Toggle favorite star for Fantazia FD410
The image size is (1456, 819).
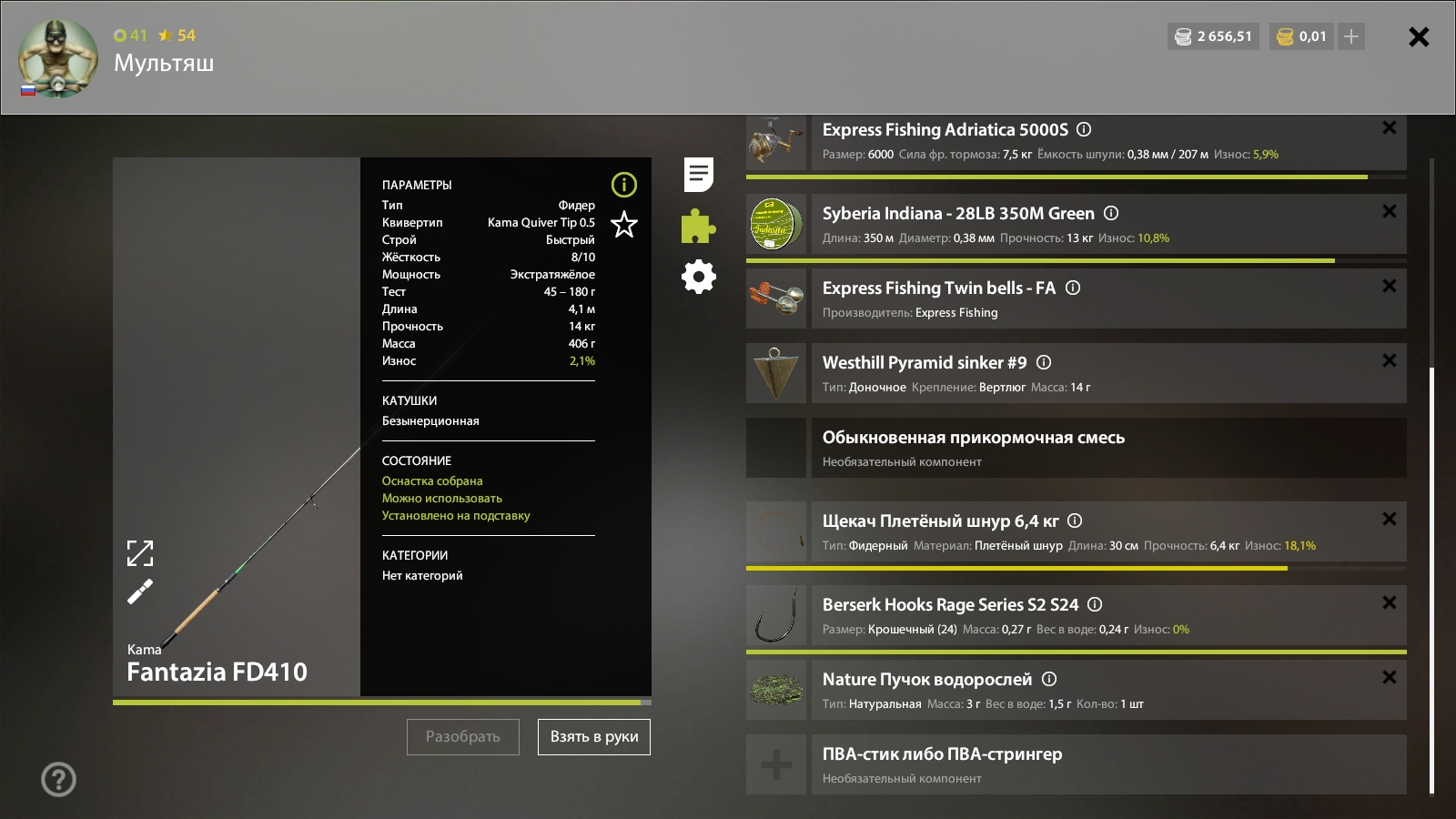623,224
